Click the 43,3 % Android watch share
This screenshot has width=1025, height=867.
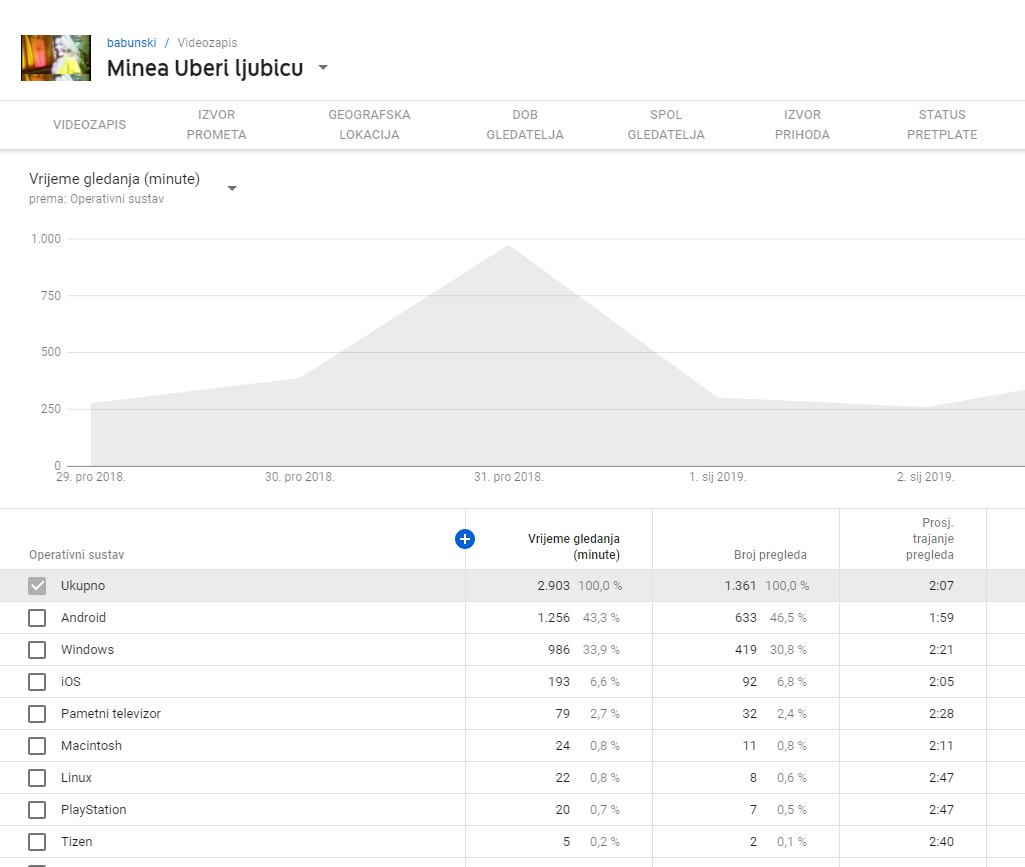[x=601, y=617]
